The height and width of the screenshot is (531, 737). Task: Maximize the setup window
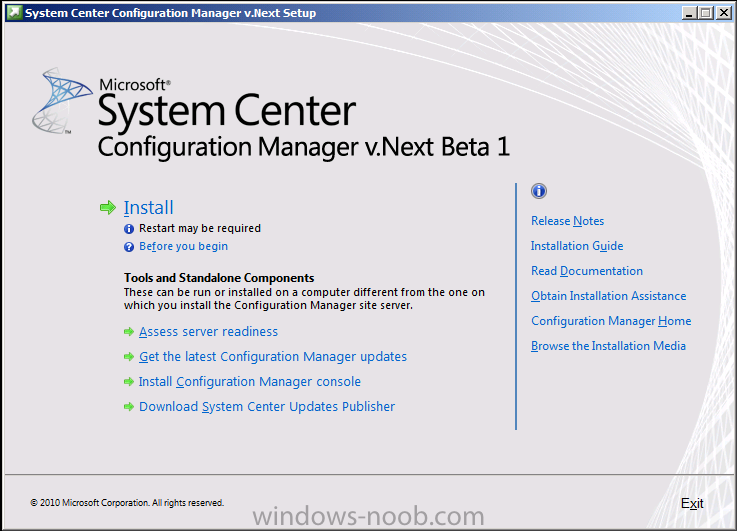pos(706,13)
